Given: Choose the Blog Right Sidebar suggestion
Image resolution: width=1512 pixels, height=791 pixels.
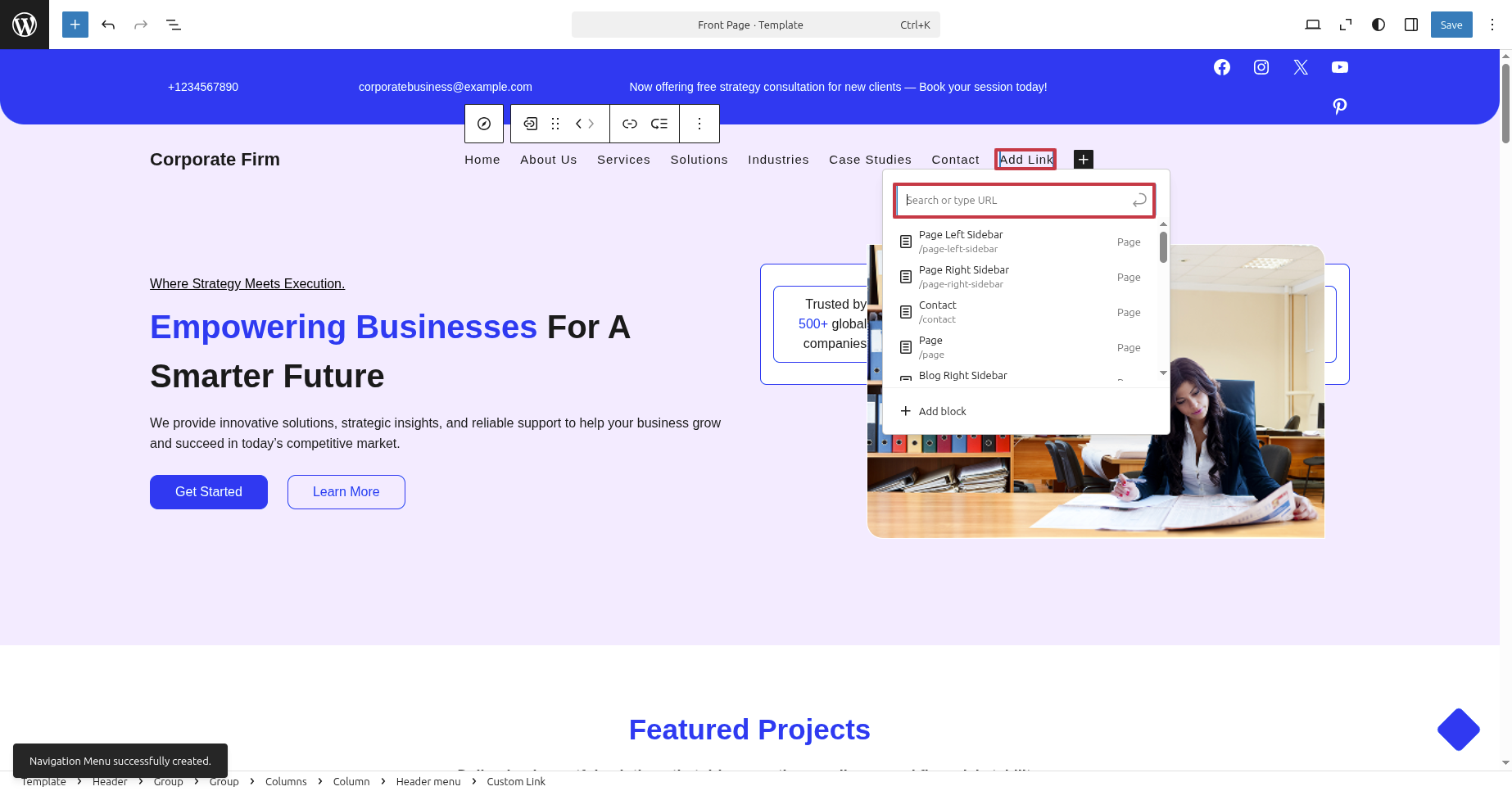Looking at the screenshot, I should point(1021,376).
